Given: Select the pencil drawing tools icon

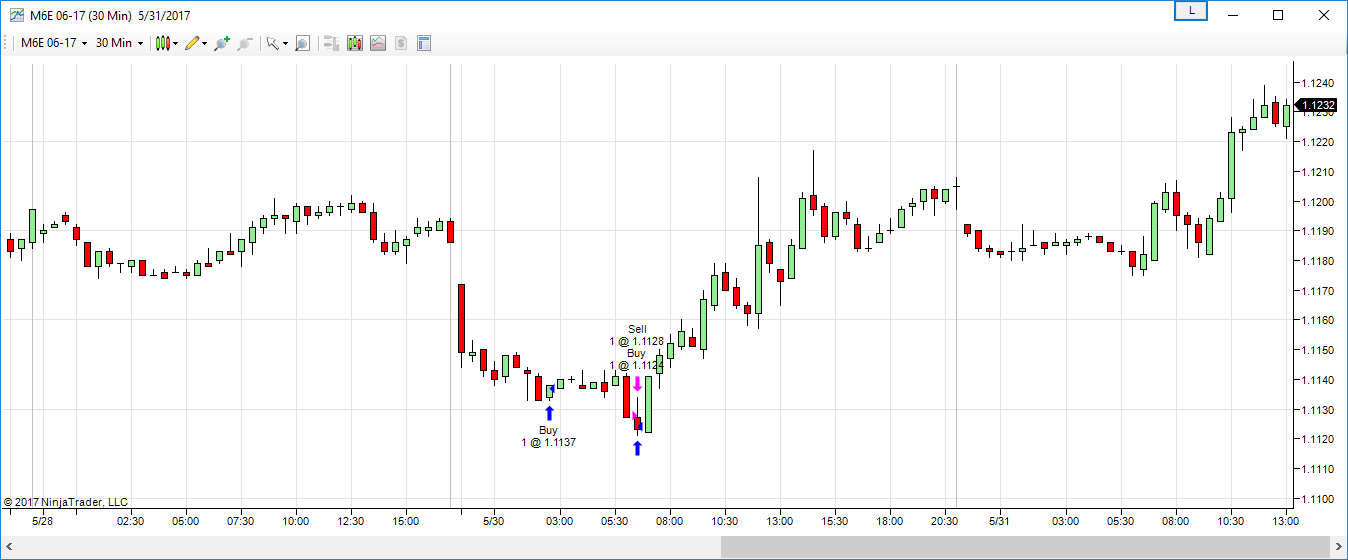Looking at the screenshot, I should 192,43.
